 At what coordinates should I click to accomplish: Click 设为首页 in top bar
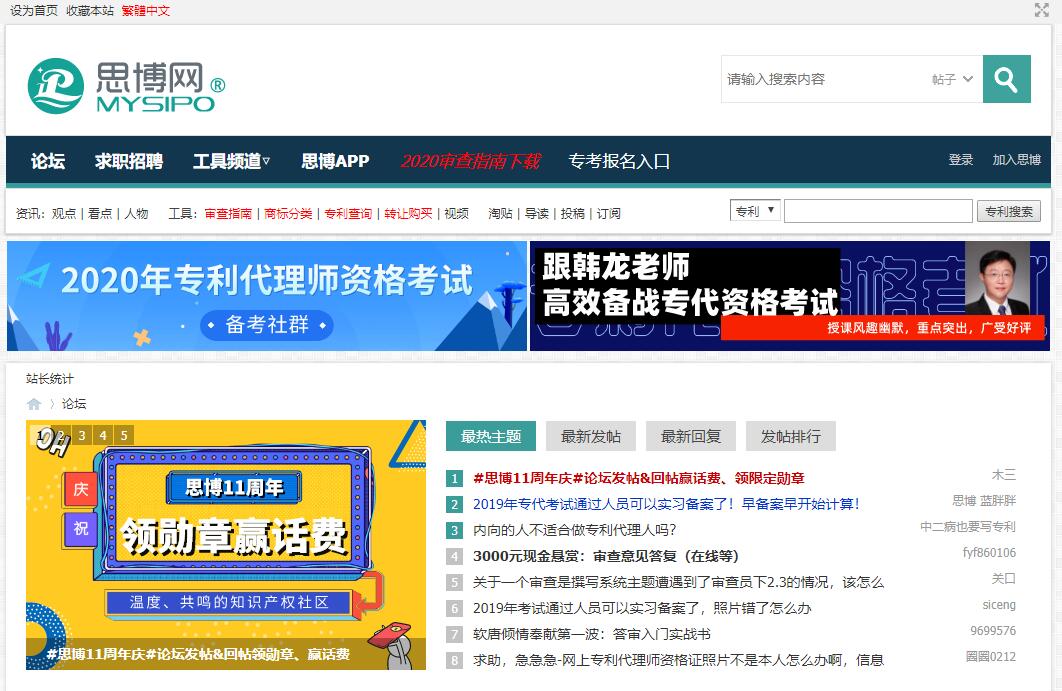[x=34, y=10]
